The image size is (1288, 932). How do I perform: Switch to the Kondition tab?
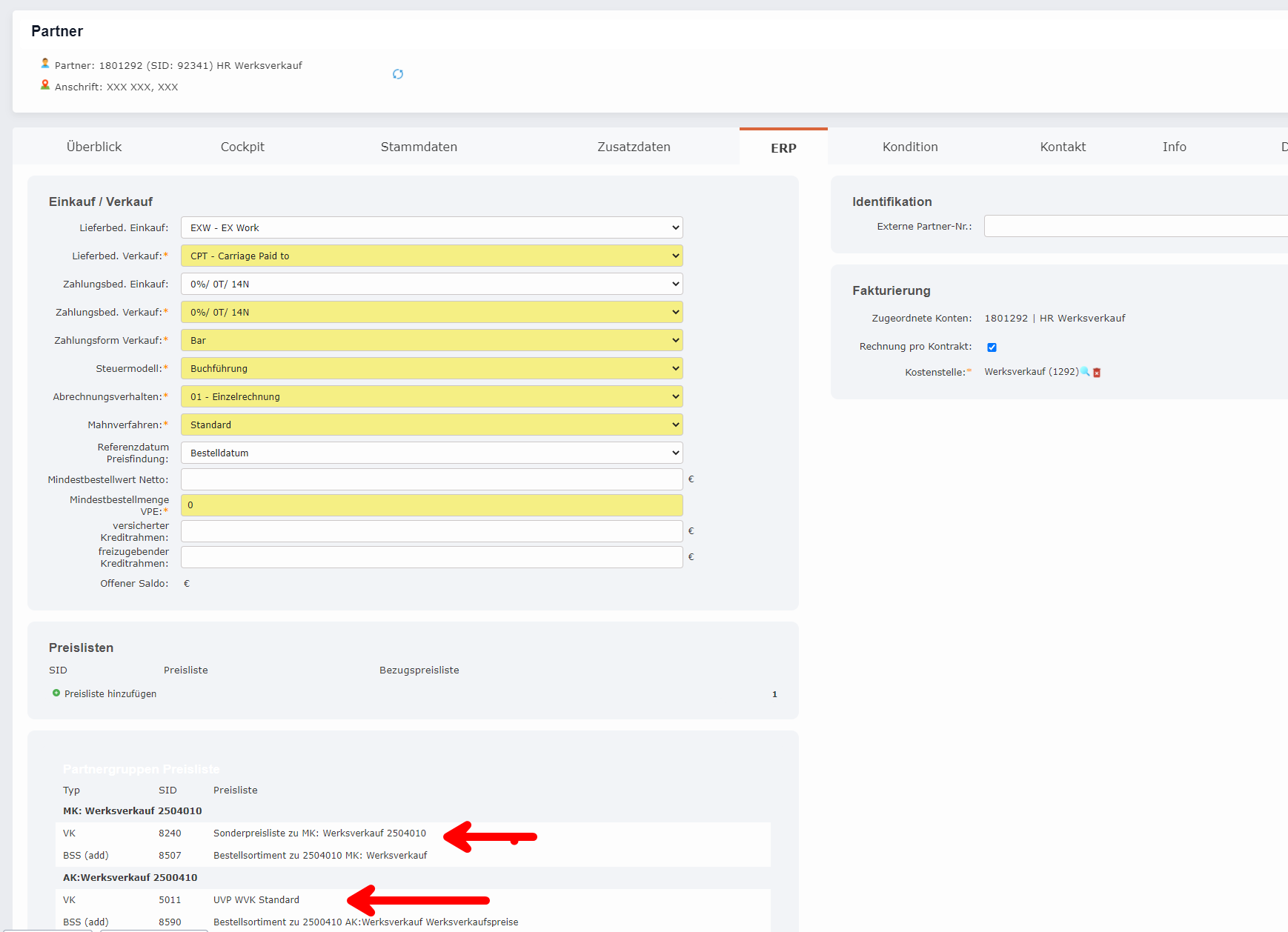click(909, 147)
